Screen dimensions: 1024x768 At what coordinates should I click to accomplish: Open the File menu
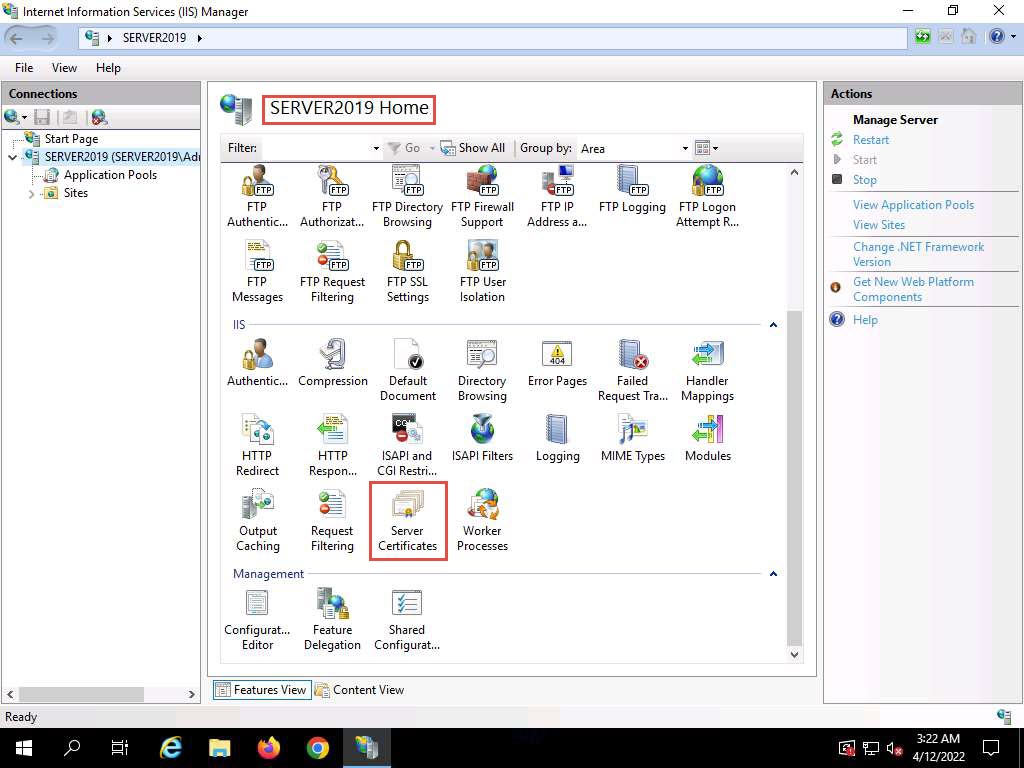24,68
